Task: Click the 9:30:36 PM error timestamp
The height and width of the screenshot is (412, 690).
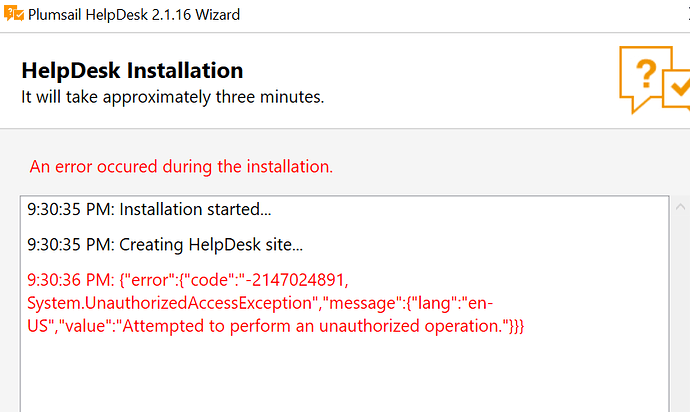Action: (70, 280)
